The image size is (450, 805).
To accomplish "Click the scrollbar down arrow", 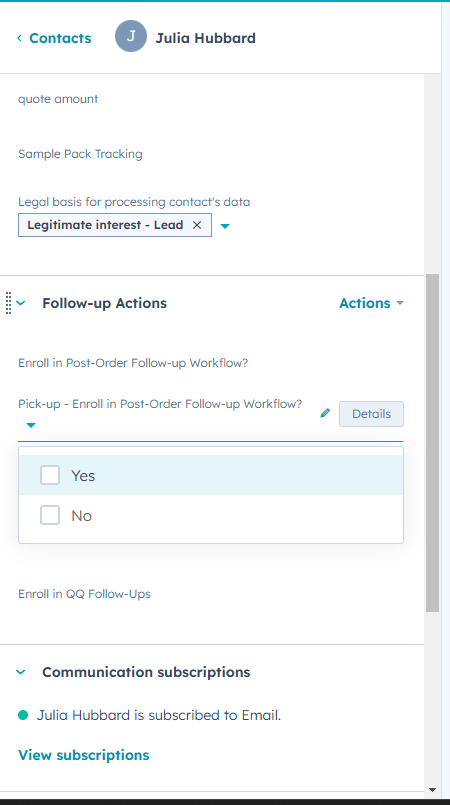I will coord(432,790).
